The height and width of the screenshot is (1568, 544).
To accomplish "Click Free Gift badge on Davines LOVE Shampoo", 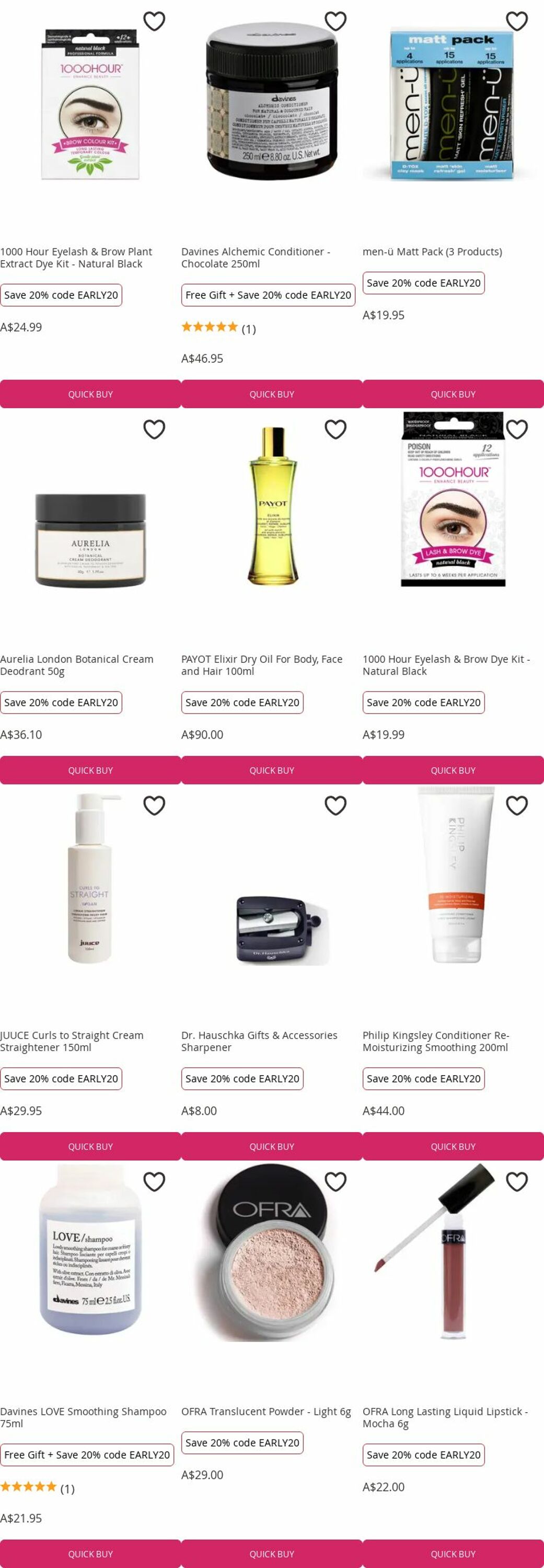I will (x=87, y=1454).
